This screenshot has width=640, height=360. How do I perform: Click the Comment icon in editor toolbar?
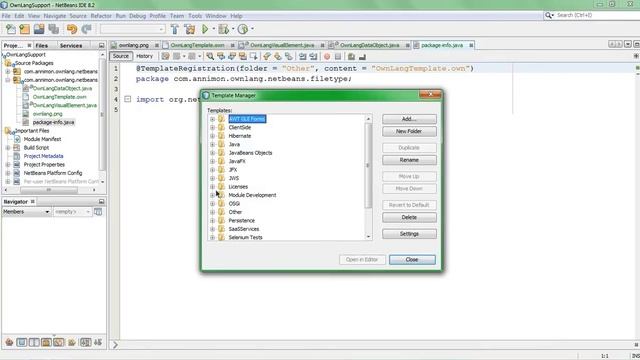[x=351, y=56]
